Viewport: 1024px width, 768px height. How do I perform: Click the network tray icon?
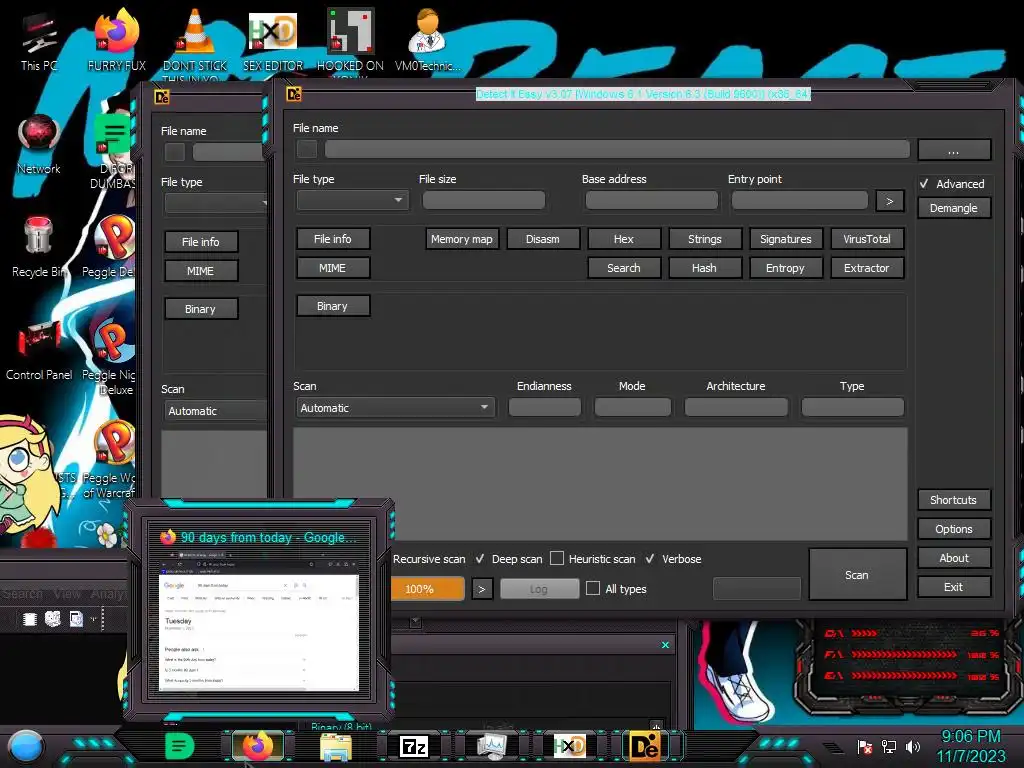[x=889, y=747]
